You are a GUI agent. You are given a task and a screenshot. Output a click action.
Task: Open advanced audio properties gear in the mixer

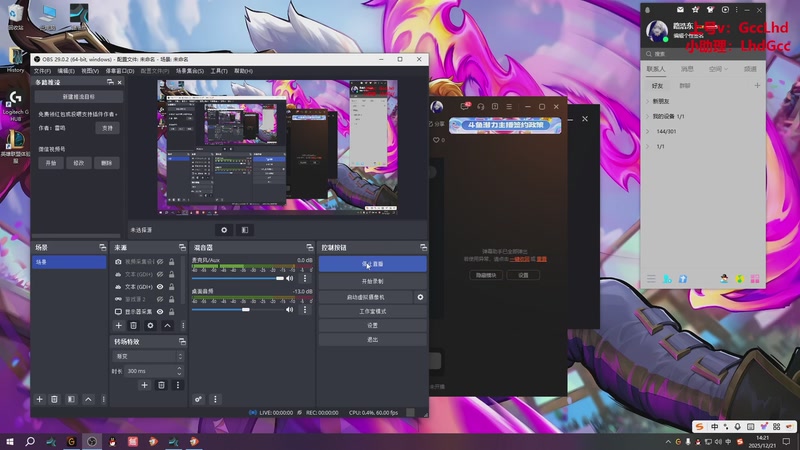pyautogui.click(x=198, y=399)
